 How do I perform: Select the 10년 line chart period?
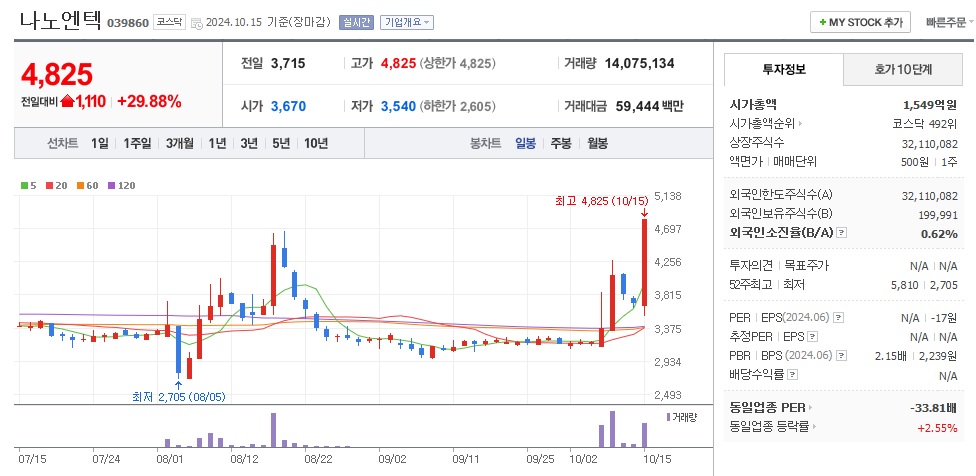[x=316, y=143]
